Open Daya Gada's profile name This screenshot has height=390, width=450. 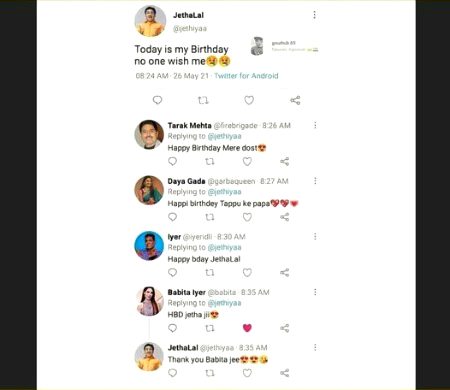pyautogui.click(x=186, y=181)
